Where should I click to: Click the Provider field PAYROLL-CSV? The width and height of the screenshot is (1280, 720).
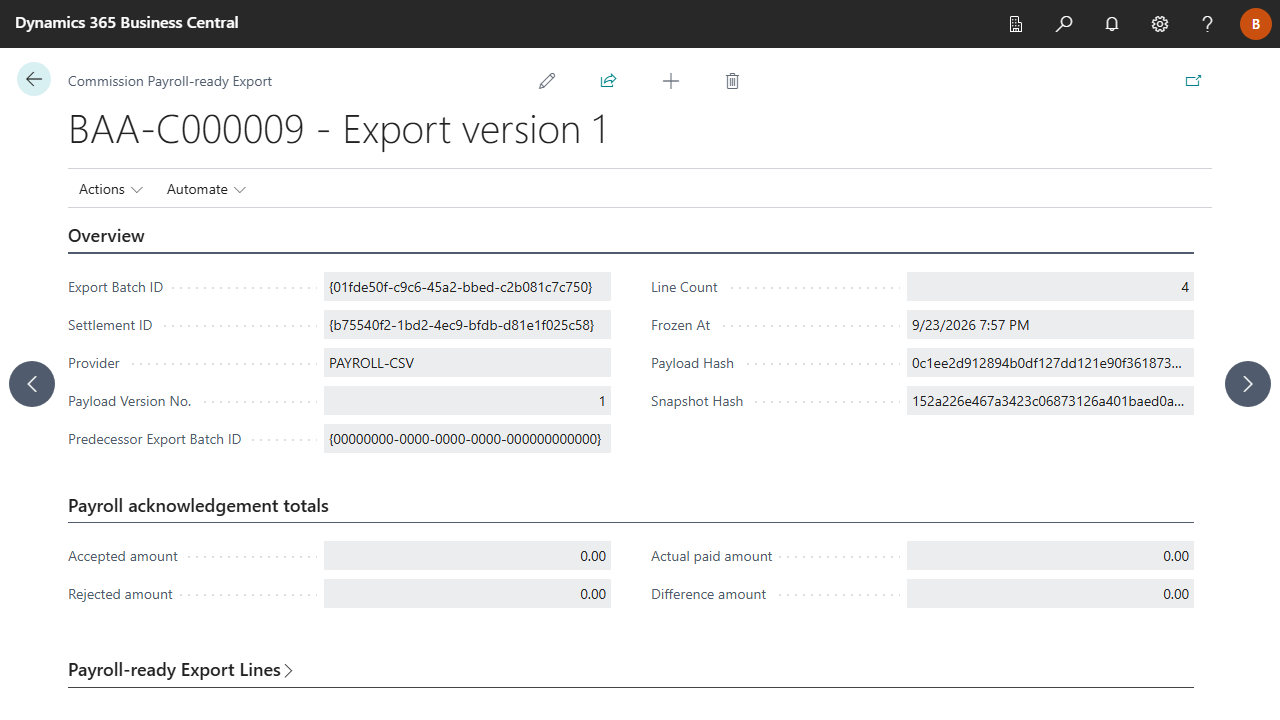(467, 363)
